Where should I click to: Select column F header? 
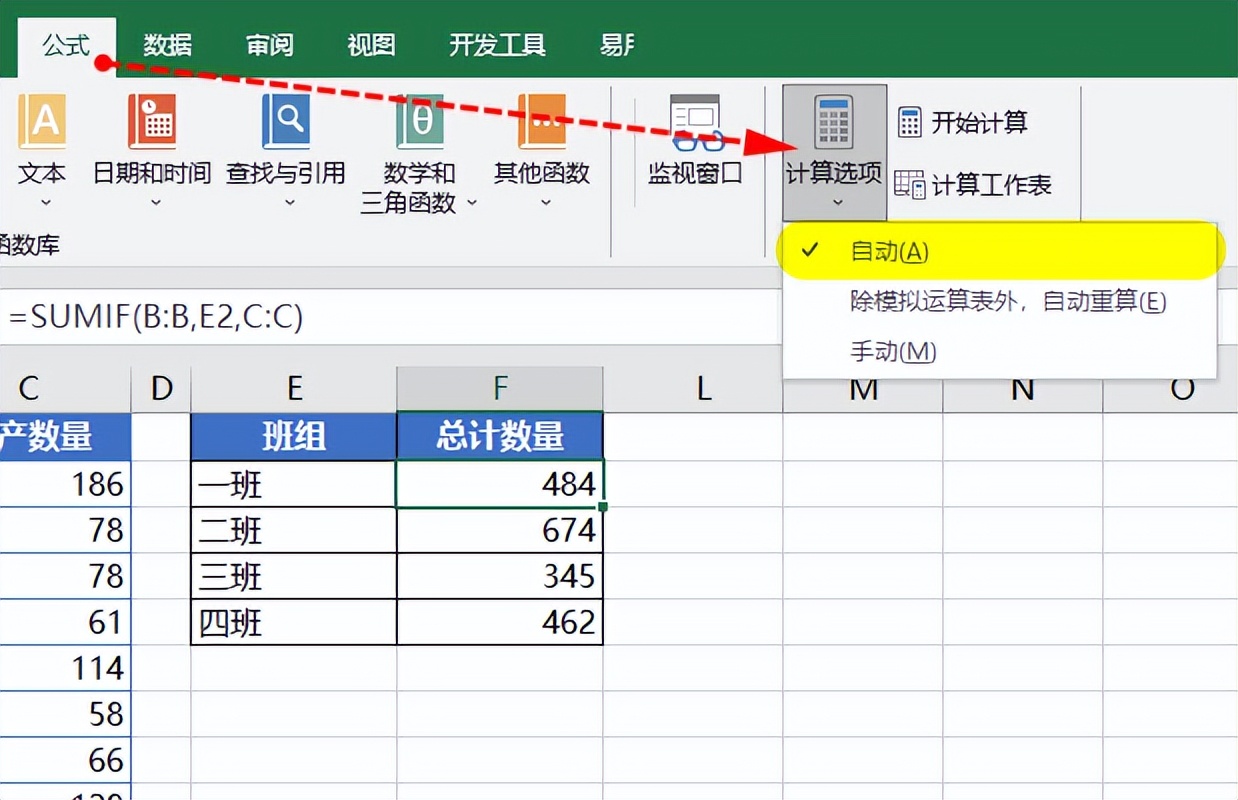click(500, 388)
